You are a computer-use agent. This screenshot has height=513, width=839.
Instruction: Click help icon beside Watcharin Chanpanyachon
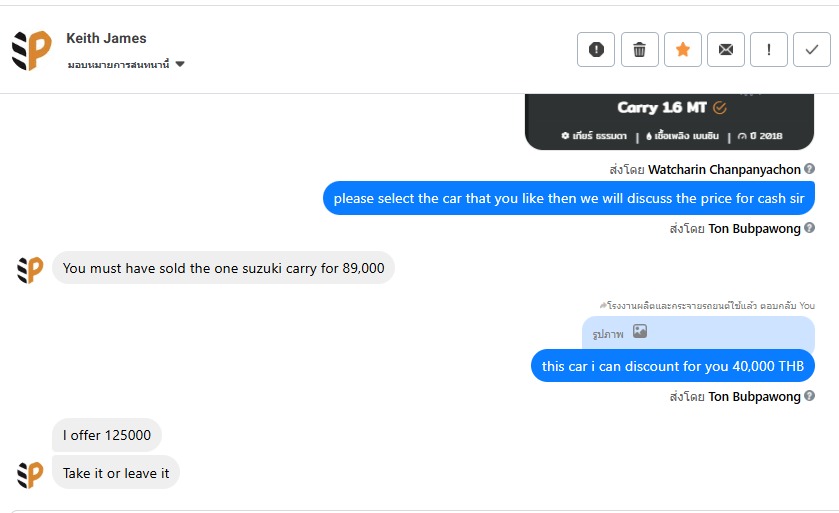coord(809,169)
